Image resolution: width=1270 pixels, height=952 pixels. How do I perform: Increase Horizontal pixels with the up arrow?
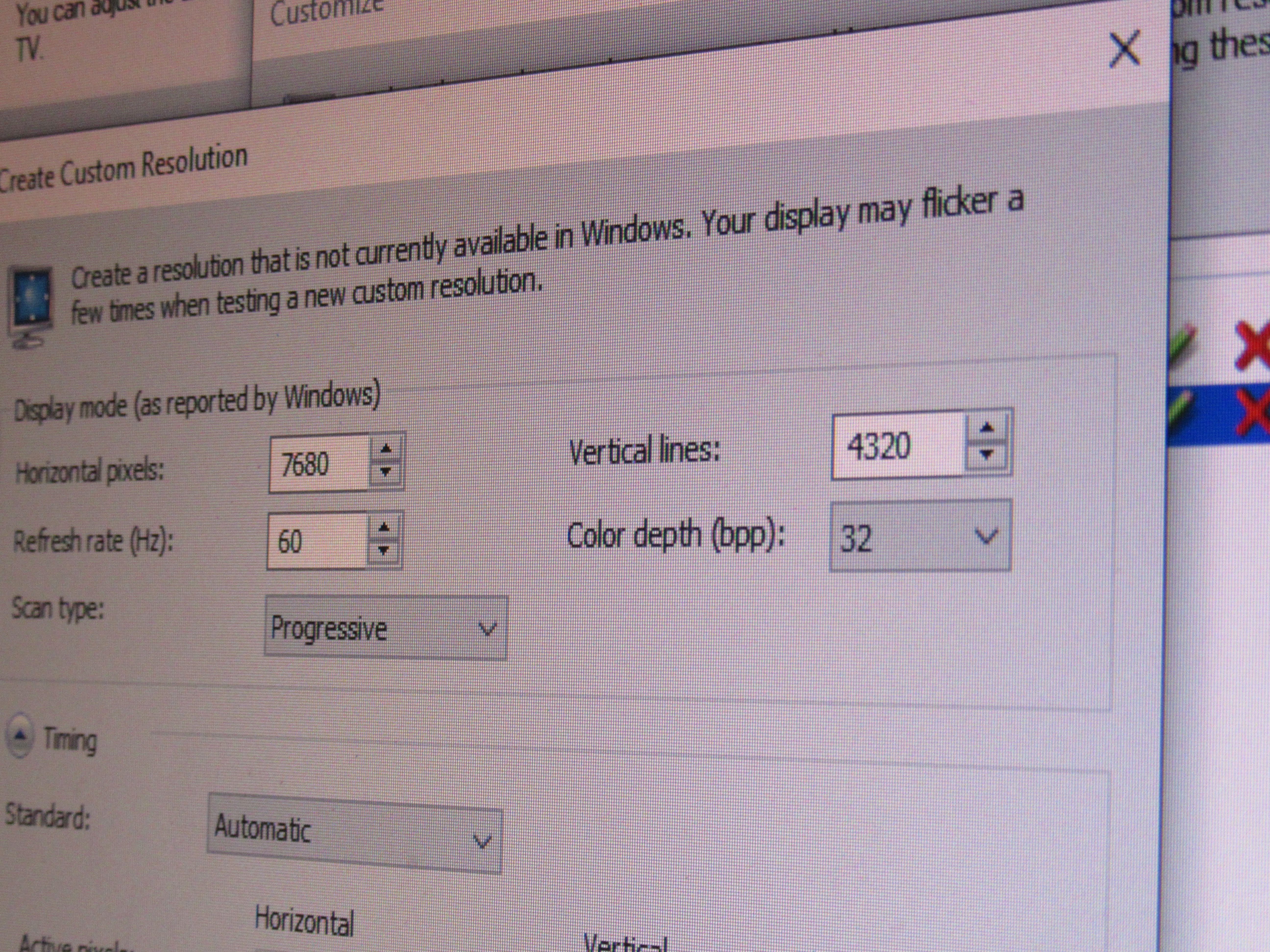pyautogui.click(x=386, y=449)
